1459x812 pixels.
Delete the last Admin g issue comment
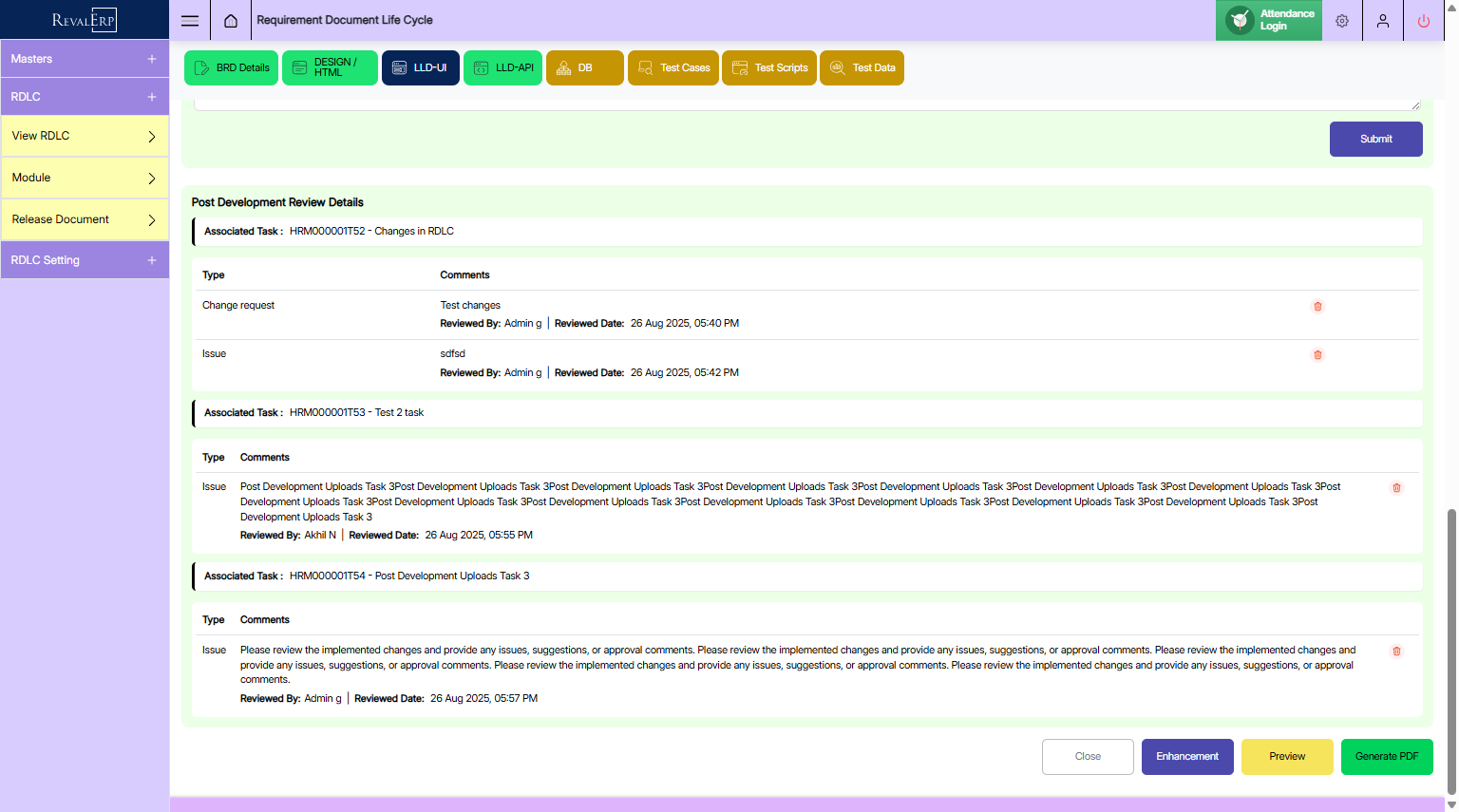tap(1396, 651)
